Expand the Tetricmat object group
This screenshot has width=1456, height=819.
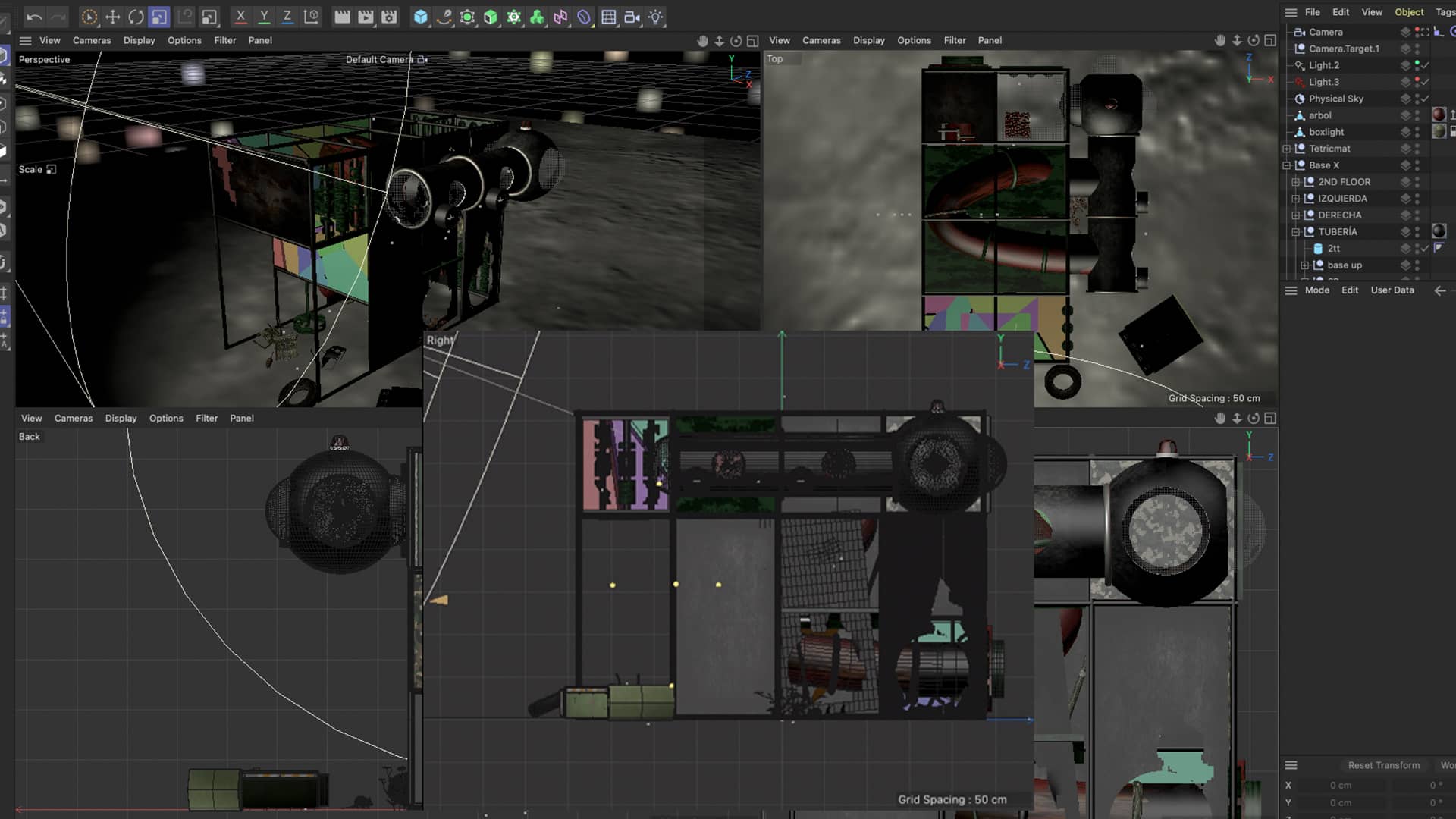[x=1287, y=149]
